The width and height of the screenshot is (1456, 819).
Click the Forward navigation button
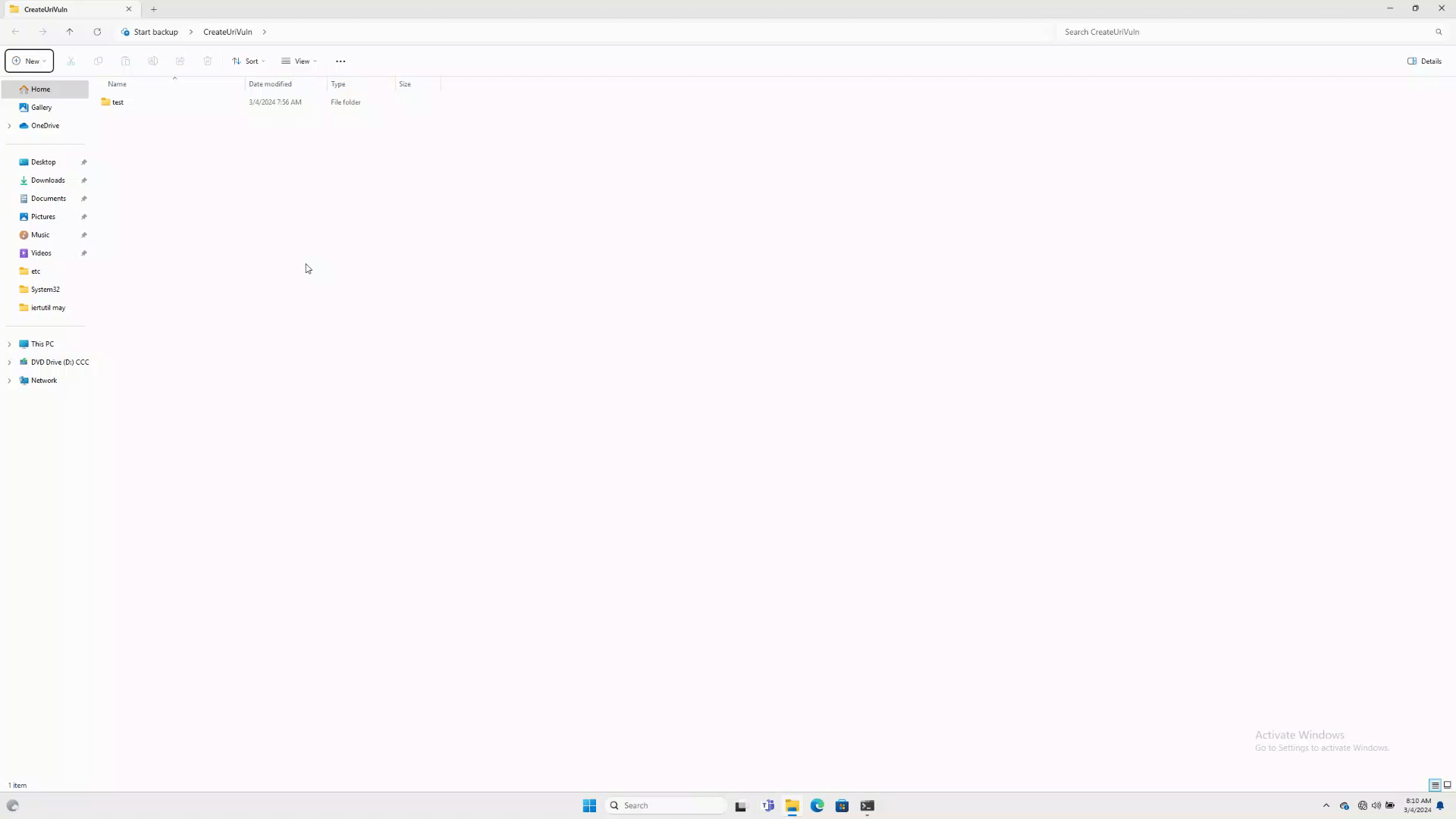coord(42,32)
